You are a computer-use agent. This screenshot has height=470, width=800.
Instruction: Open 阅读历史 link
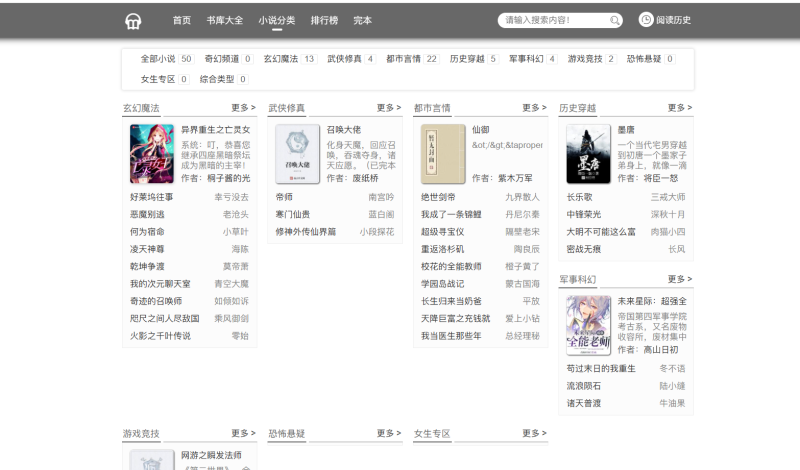(x=673, y=20)
